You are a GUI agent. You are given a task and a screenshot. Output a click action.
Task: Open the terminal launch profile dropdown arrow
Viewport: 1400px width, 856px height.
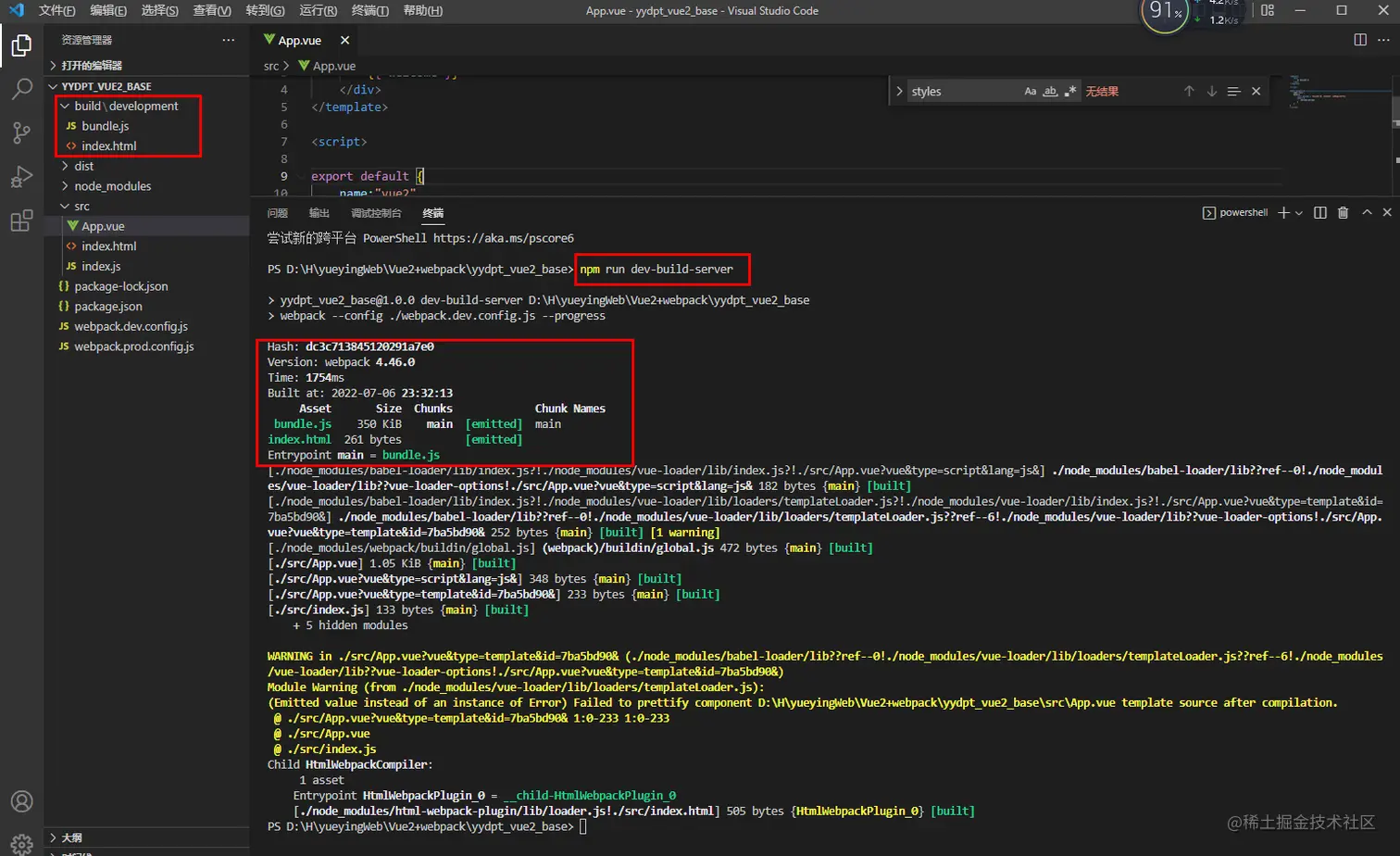coord(1299,212)
